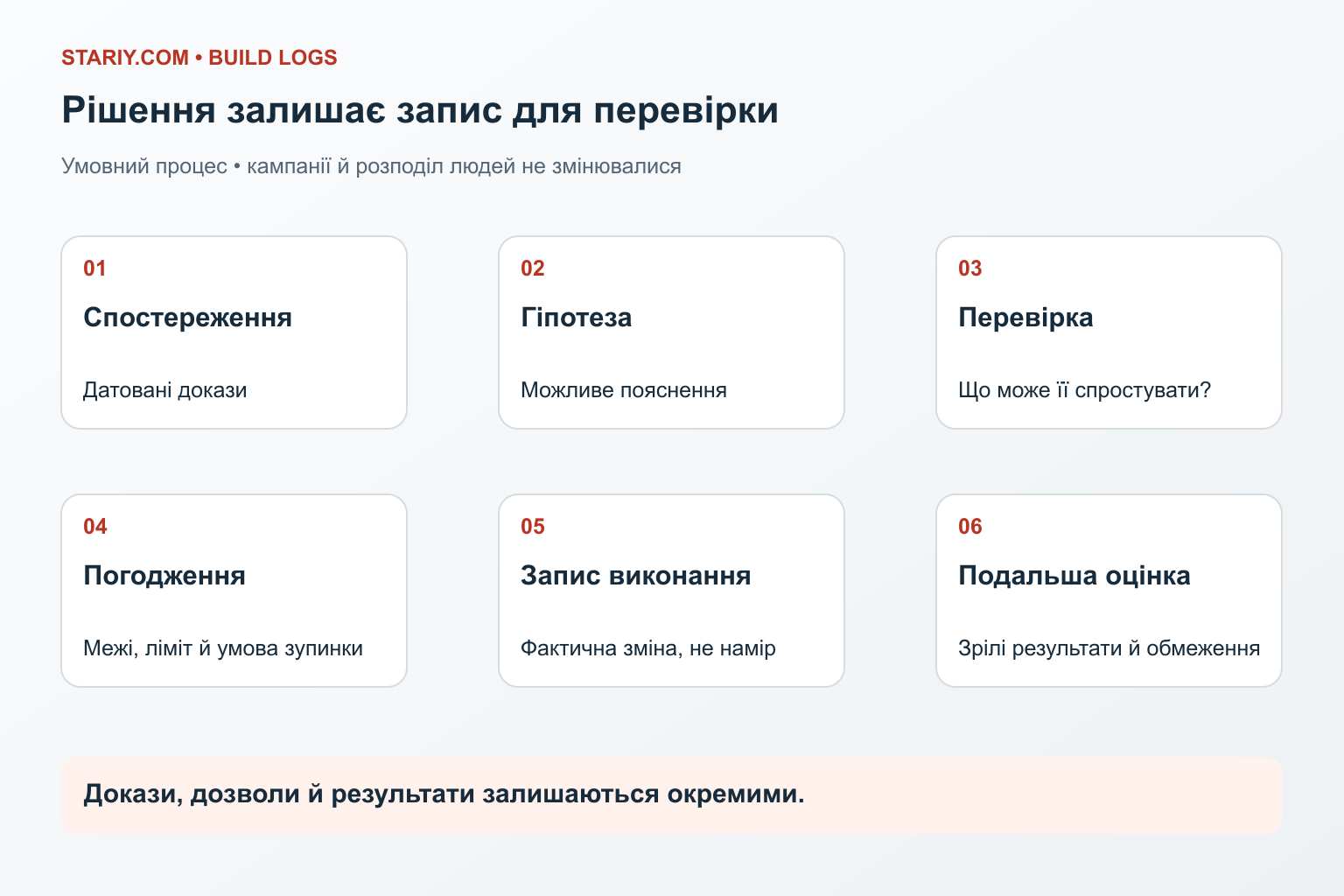Click the "Погодження" card title
The height and width of the screenshot is (896, 1344).
[x=164, y=576]
